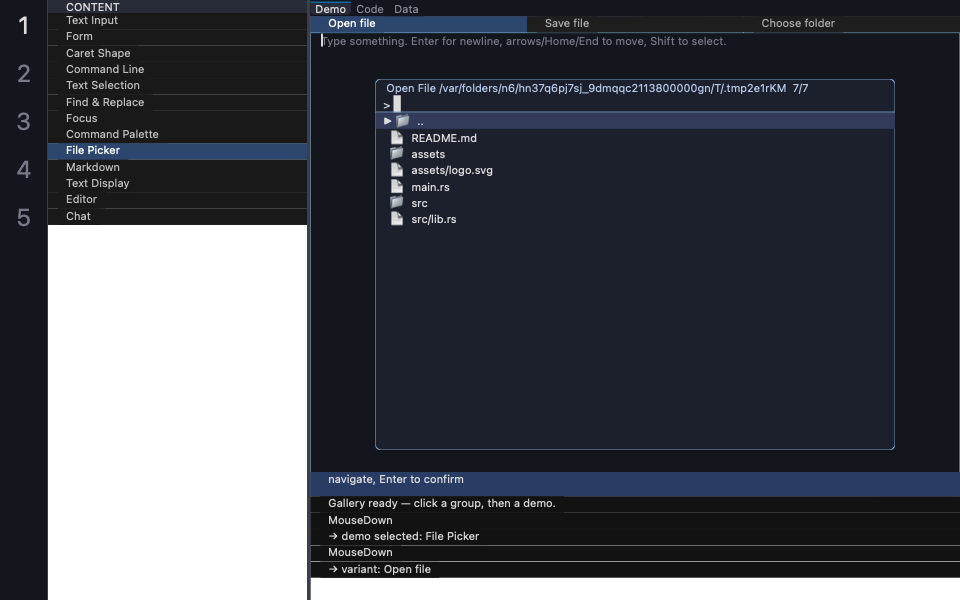Click the parent directory folder icon

(402, 121)
